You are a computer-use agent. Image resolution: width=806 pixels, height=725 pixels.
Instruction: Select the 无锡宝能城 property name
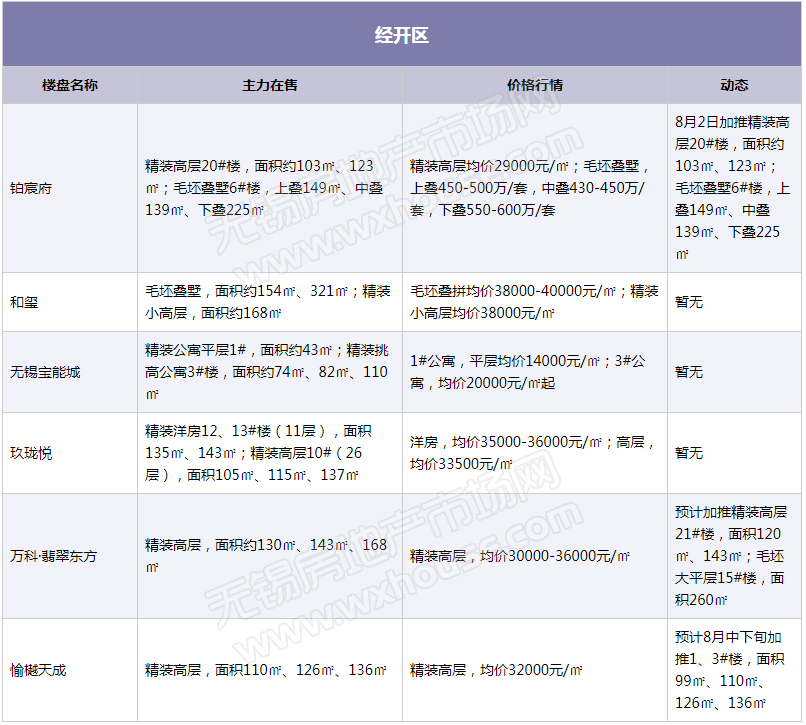coord(45,372)
